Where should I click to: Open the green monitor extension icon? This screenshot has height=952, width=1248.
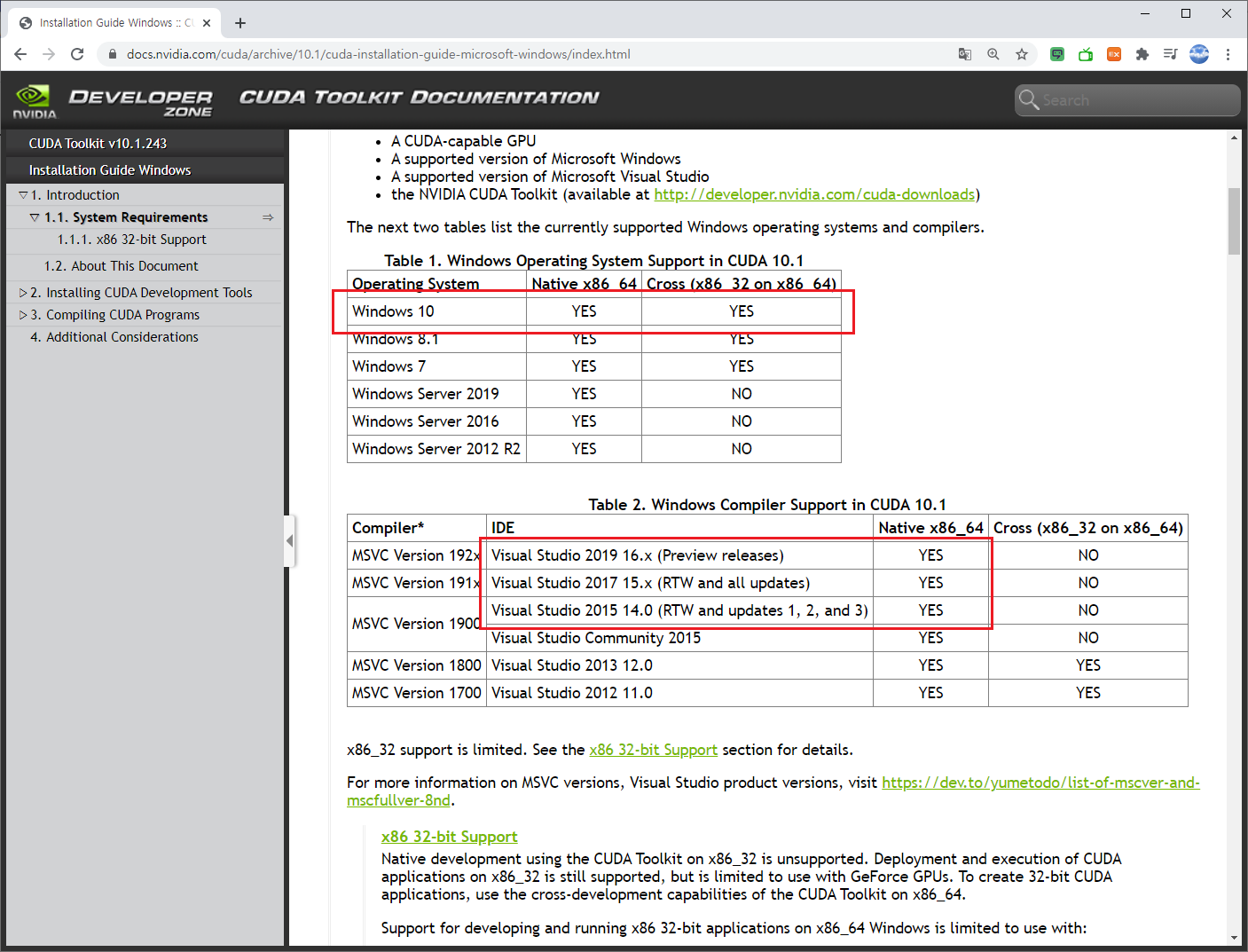pos(1057,54)
